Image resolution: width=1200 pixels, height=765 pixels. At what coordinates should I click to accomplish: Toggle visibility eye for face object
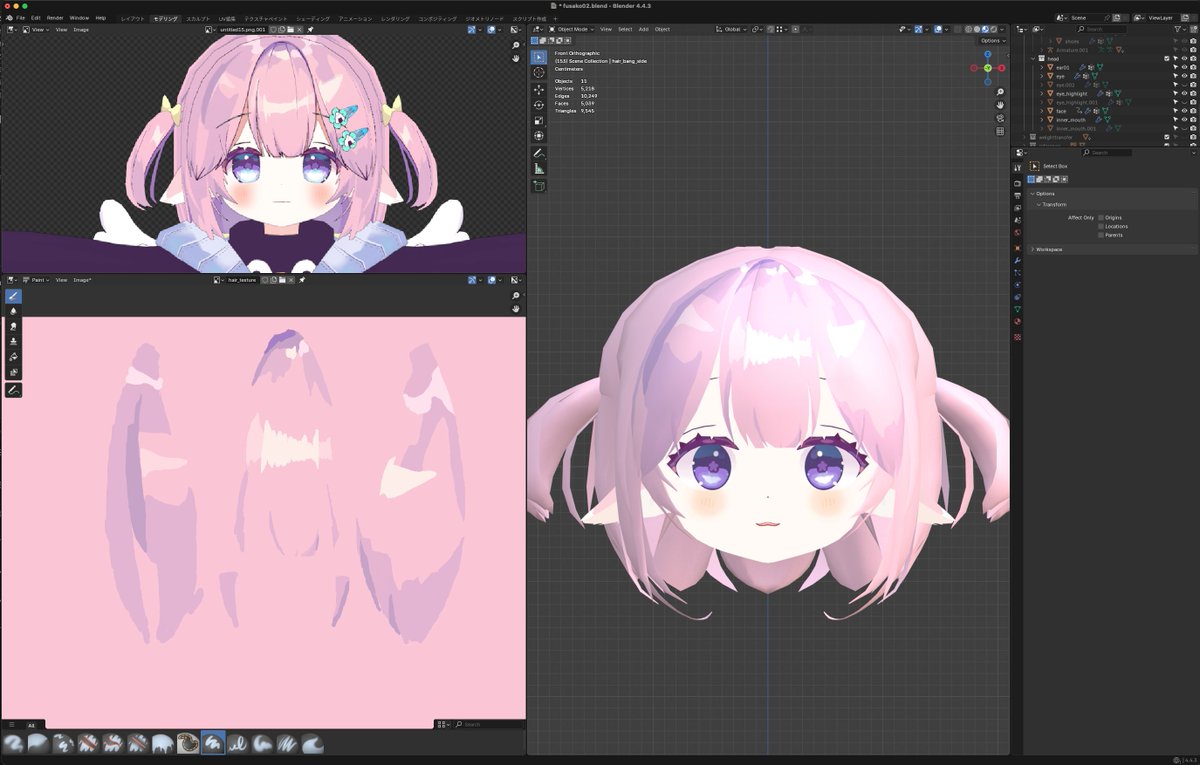click(x=1184, y=111)
